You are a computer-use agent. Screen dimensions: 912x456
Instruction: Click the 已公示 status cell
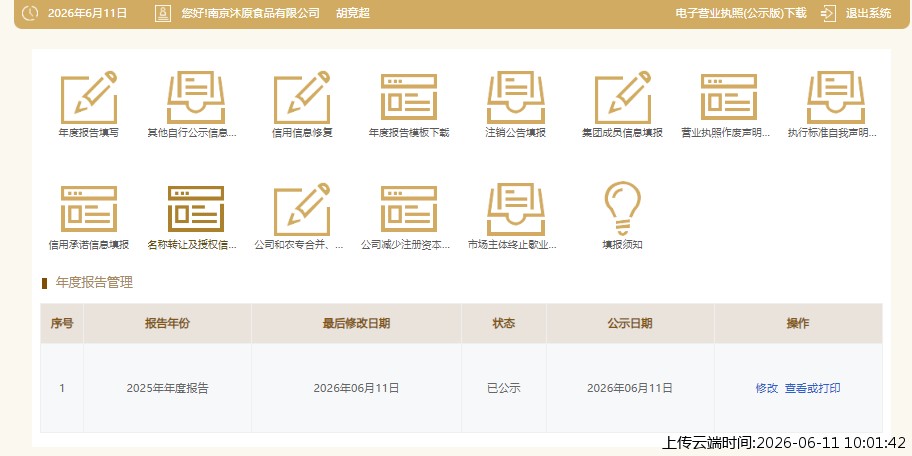[504, 389]
